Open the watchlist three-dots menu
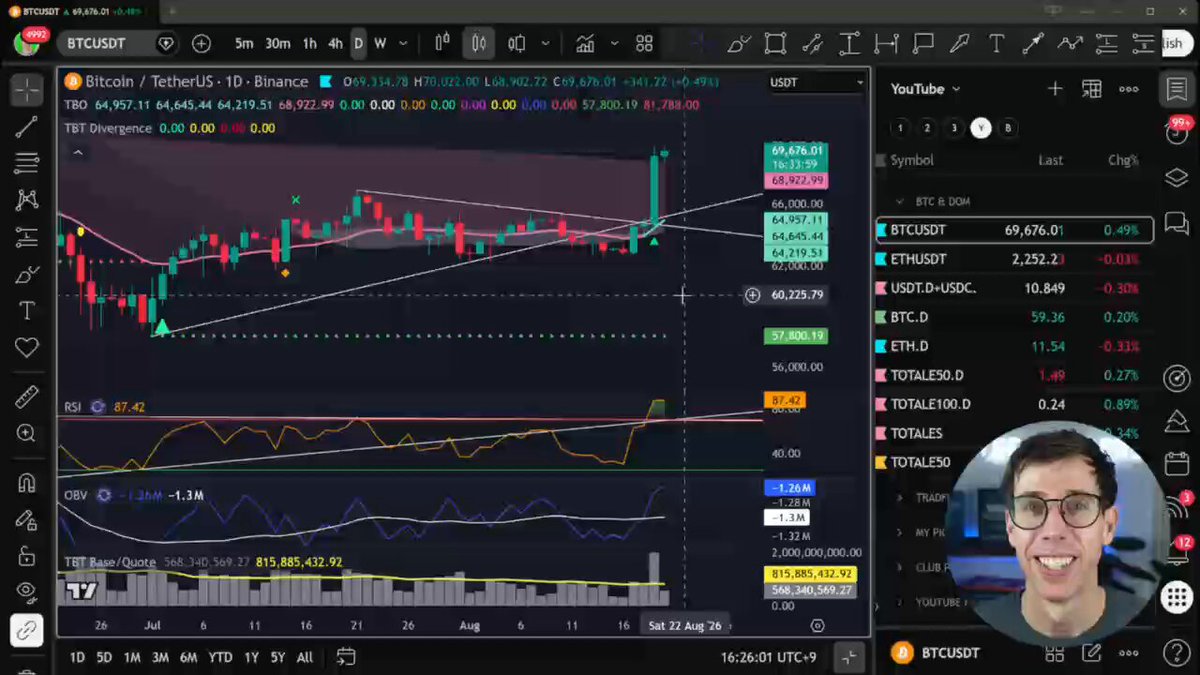The image size is (1200, 675). [x=1129, y=89]
